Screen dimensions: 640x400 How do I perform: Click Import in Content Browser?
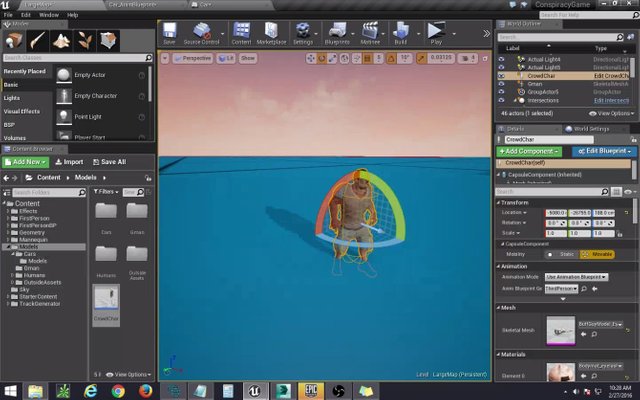coord(69,162)
